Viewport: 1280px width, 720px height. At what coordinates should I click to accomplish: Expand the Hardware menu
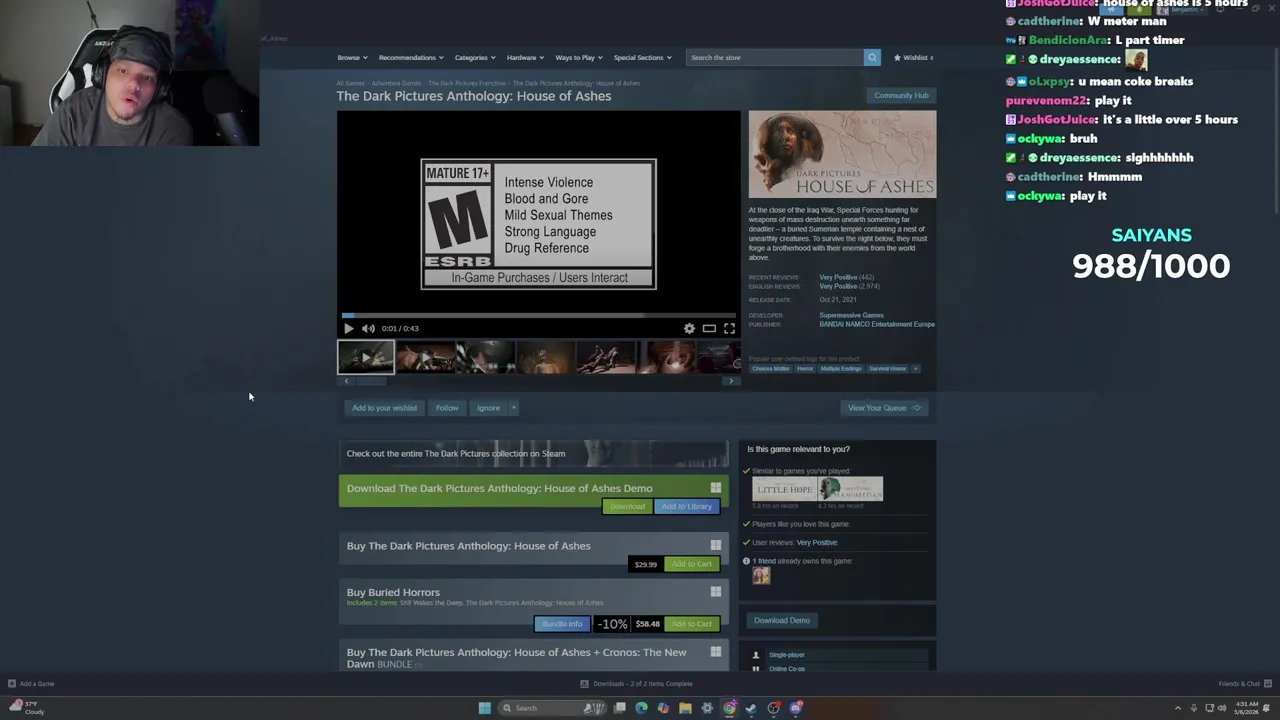[525, 57]
